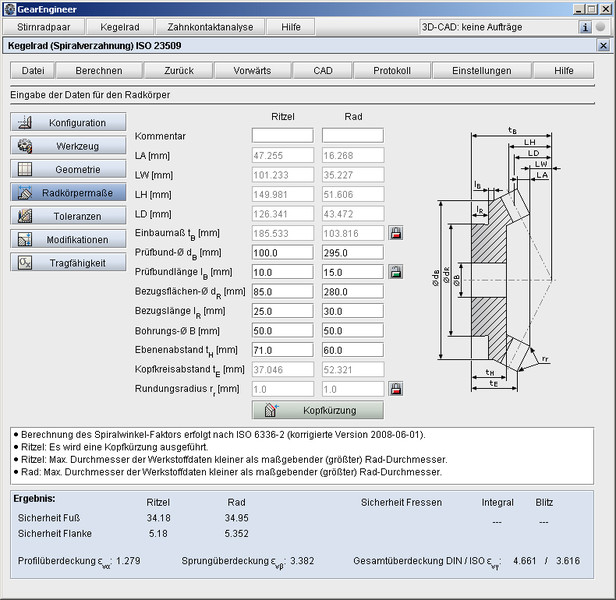Toggle the lock next to Einbaumaß

396,233
